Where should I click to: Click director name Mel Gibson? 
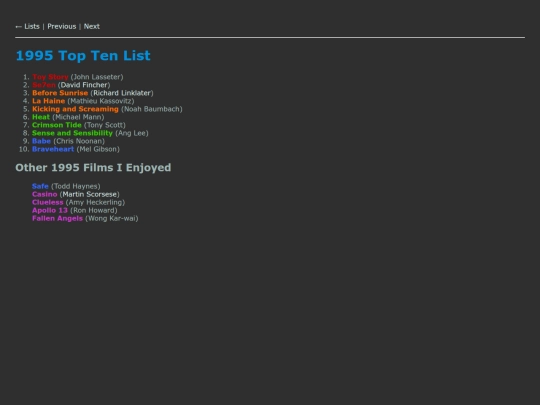point(98,149)
